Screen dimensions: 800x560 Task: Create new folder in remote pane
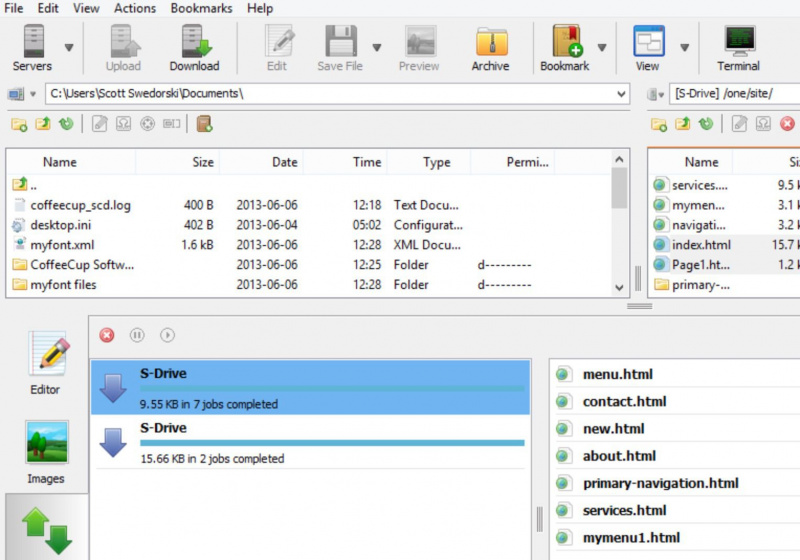659,124
